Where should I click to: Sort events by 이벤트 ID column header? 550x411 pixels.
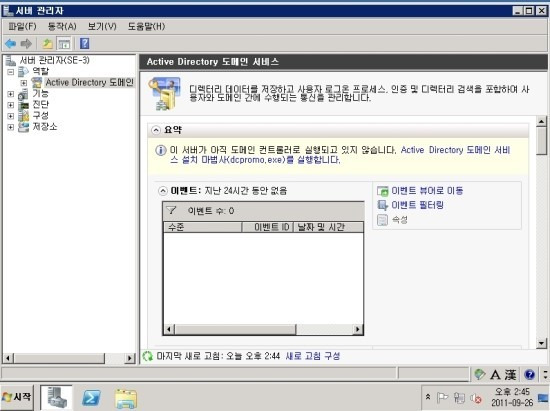(x=267, y=227)
